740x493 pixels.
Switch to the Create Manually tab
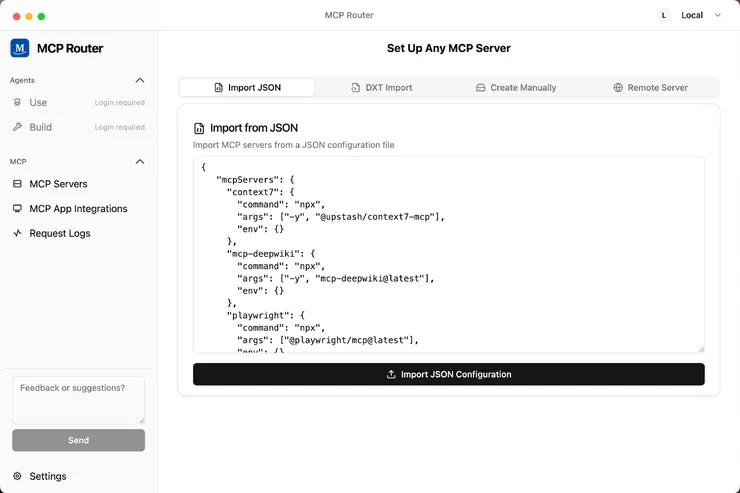point(515,88)
